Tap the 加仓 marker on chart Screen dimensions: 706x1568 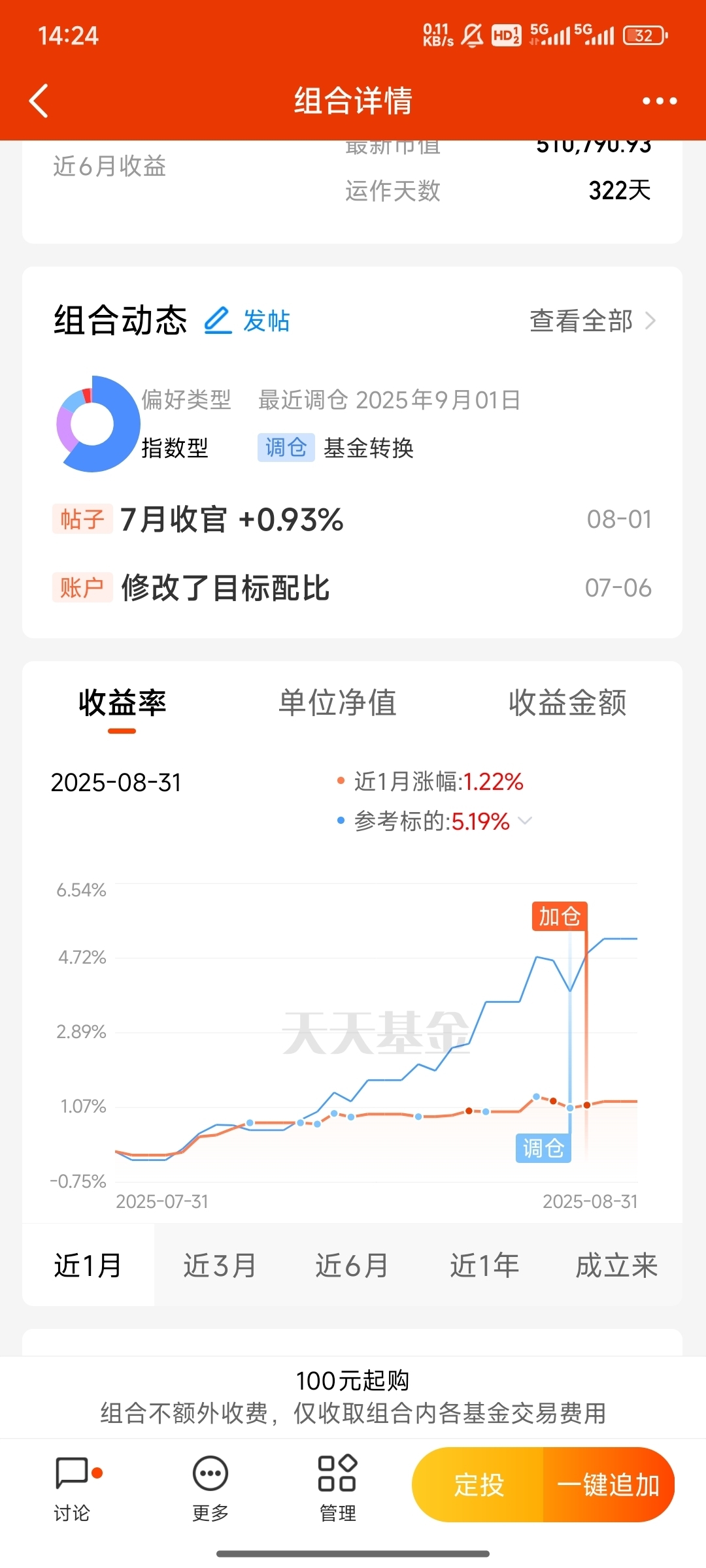560,916
